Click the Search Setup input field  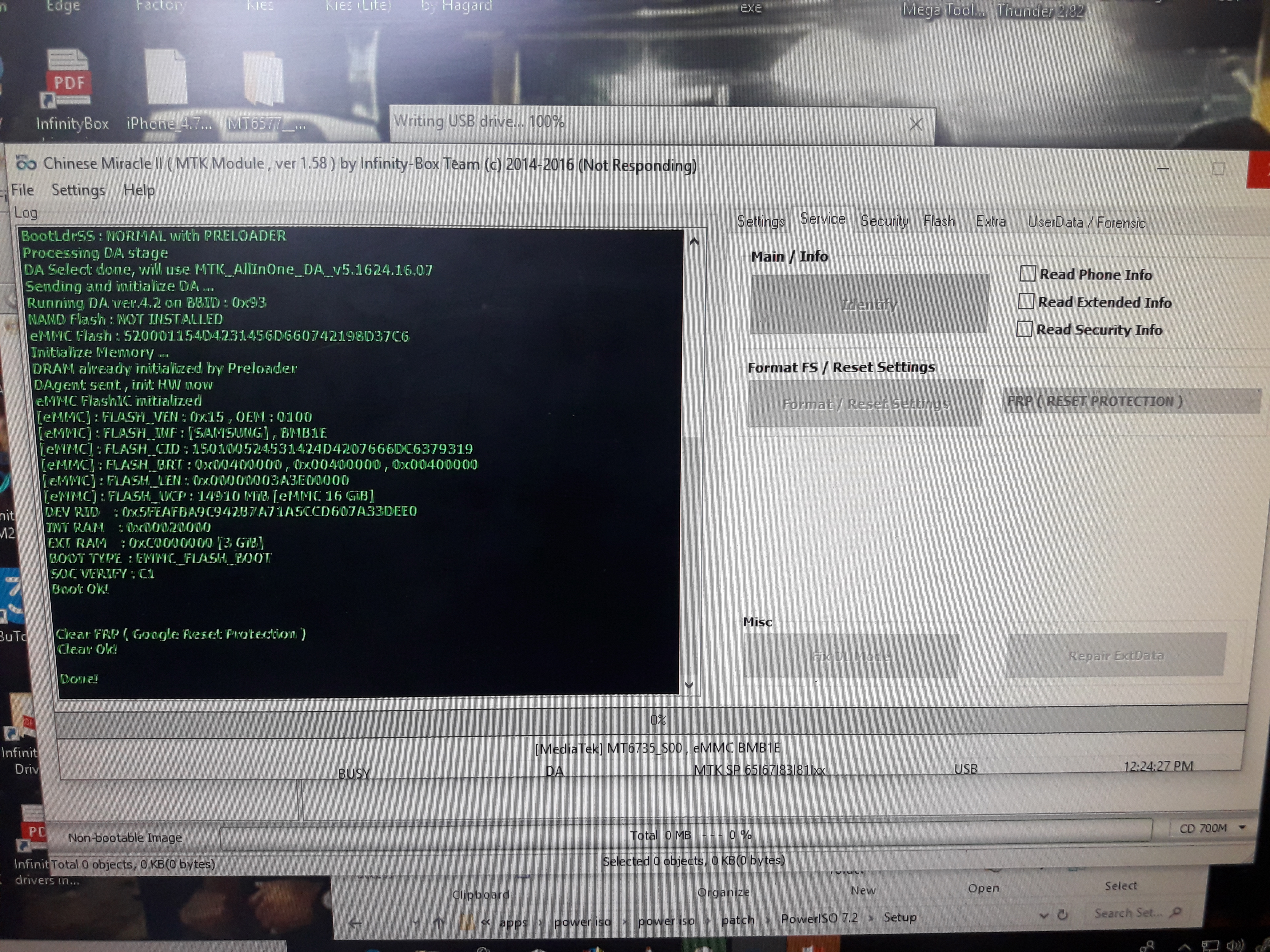(1128, 913)
